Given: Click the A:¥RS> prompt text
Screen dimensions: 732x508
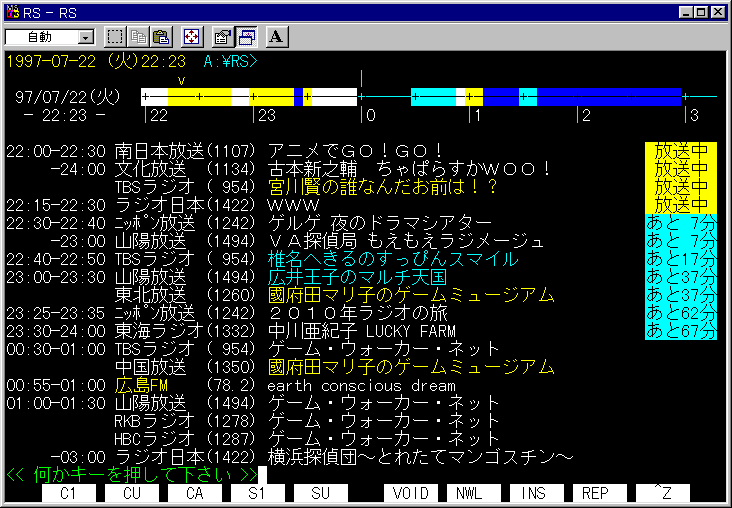Looking at the screenshot, I should point(231,61).
